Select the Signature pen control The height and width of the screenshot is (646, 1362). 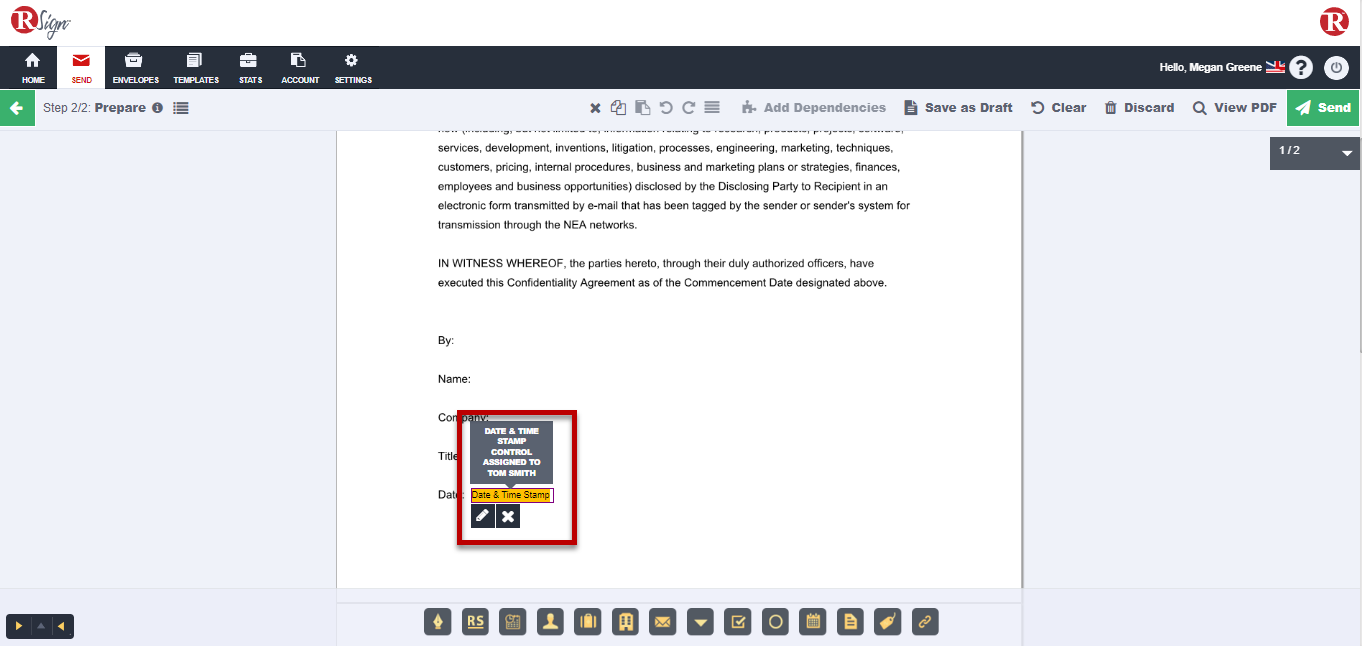click(x=438, y=622)
